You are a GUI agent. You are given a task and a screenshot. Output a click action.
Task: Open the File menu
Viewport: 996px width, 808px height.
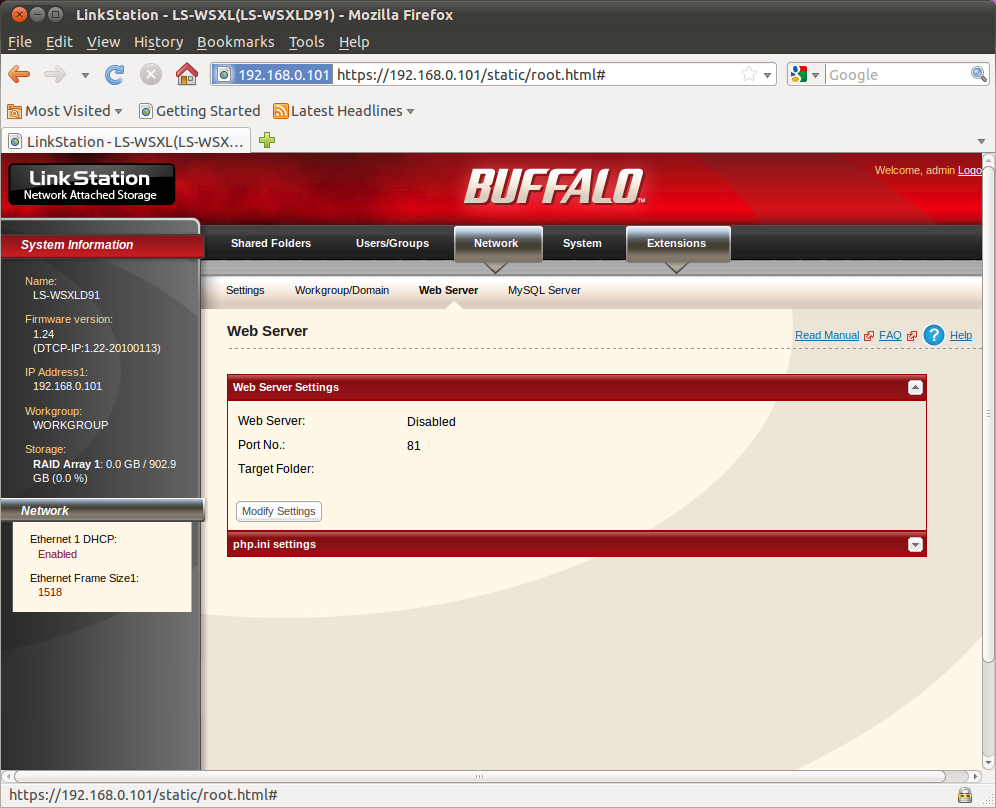(x=20, y=42)
